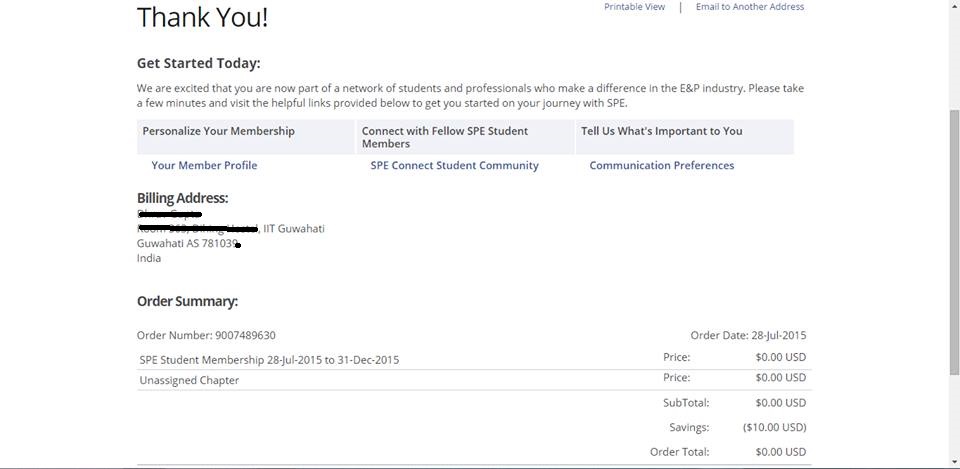Click the scrollbar down arrow
This screenshot has width=960, height=469.
click(x=954, y=462)
